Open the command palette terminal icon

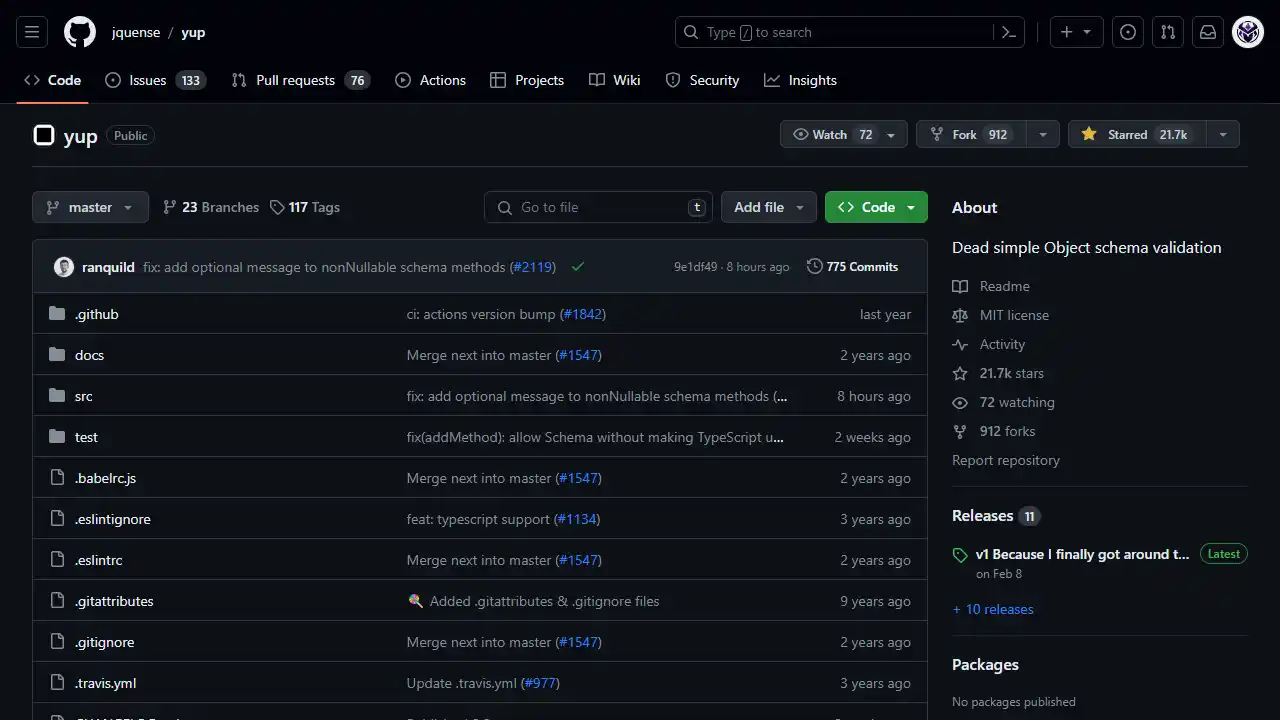[x=1008, y=31]
